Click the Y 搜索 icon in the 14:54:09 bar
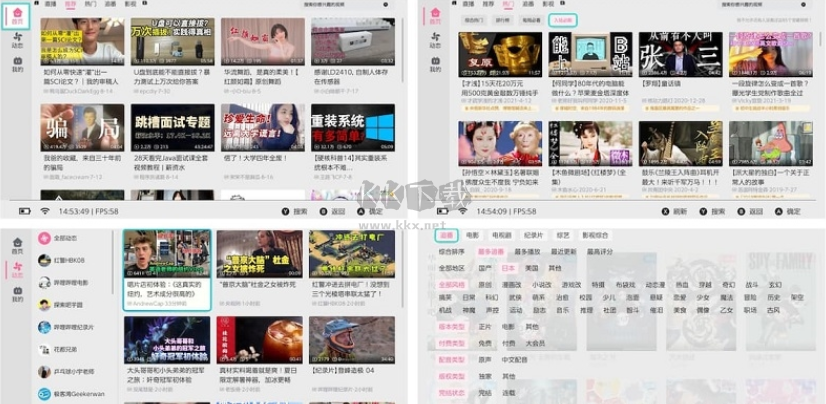Image resolution: width=826 pixels, height=404 pixels. pyautogui.click(x=703, y=211)
